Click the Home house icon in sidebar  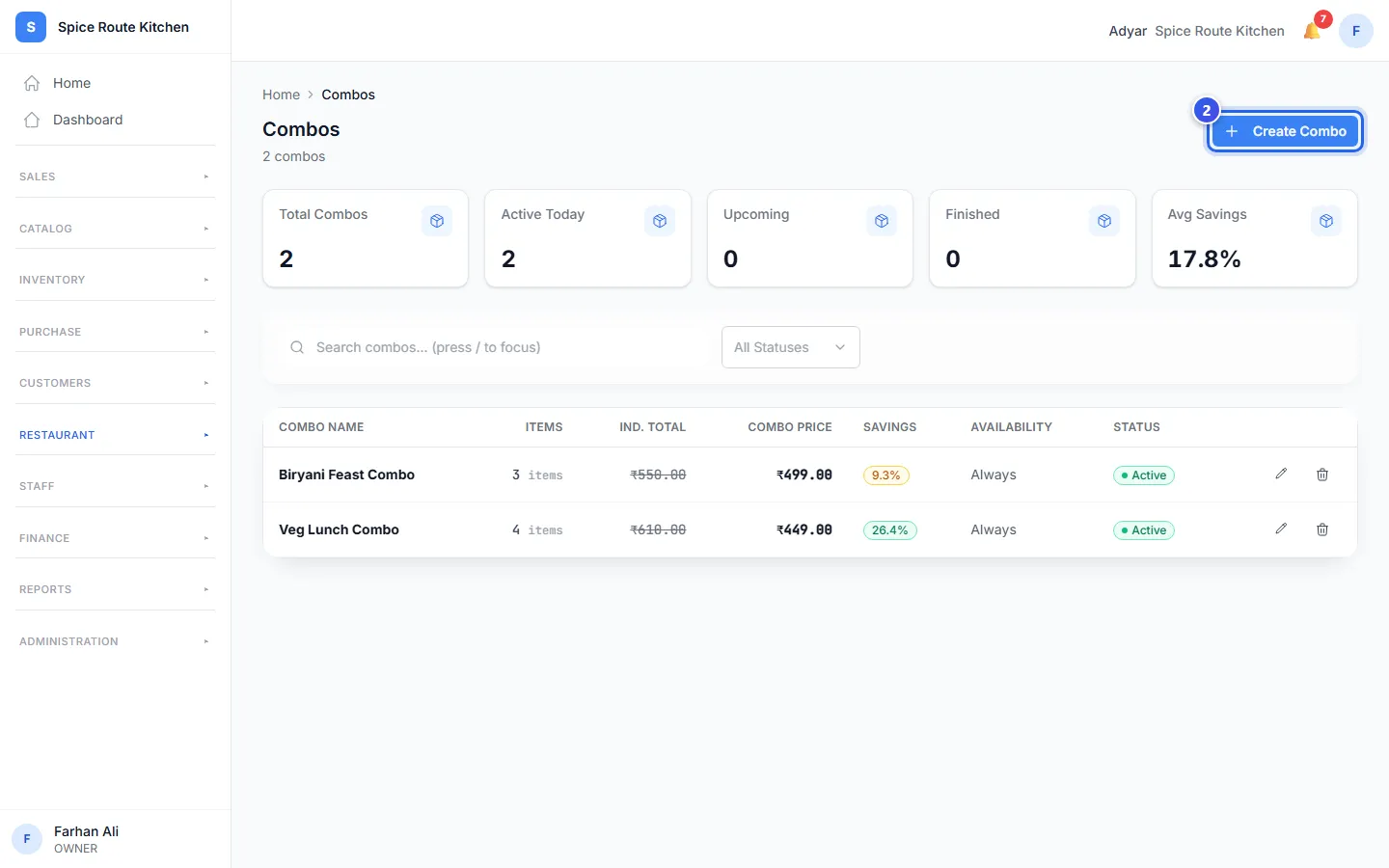(32, 83)
